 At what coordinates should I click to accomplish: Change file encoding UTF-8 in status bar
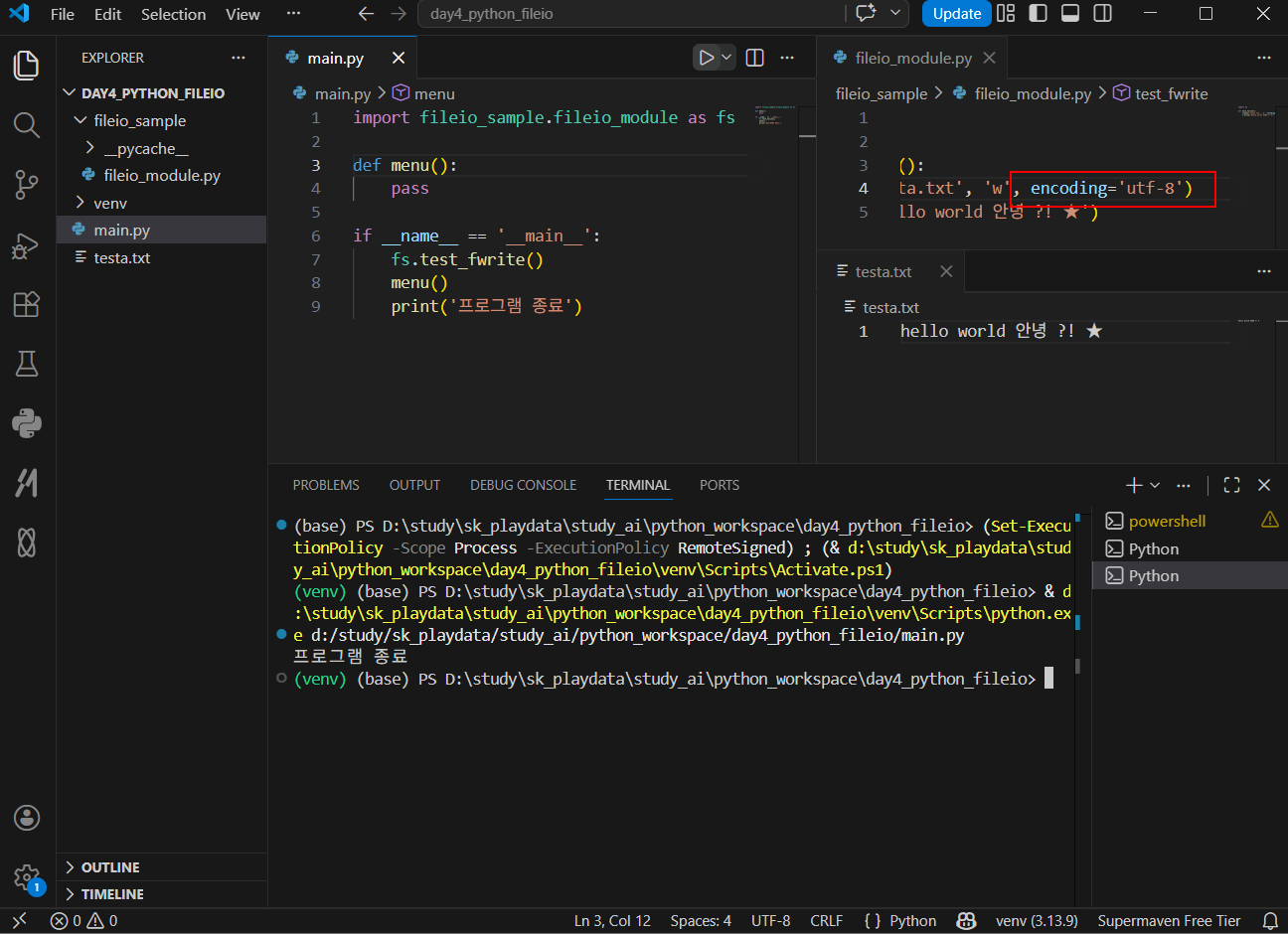click(x=771, y=921)
